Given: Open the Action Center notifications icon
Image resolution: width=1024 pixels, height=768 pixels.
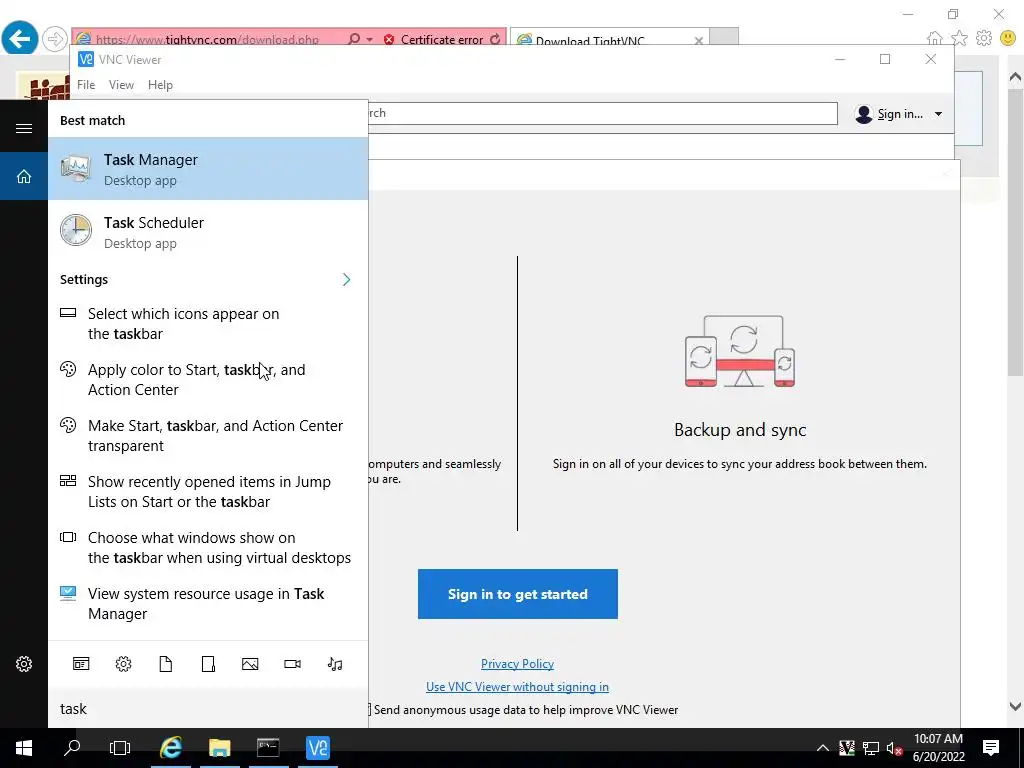Looking at the screenshot, I should 991,748.
